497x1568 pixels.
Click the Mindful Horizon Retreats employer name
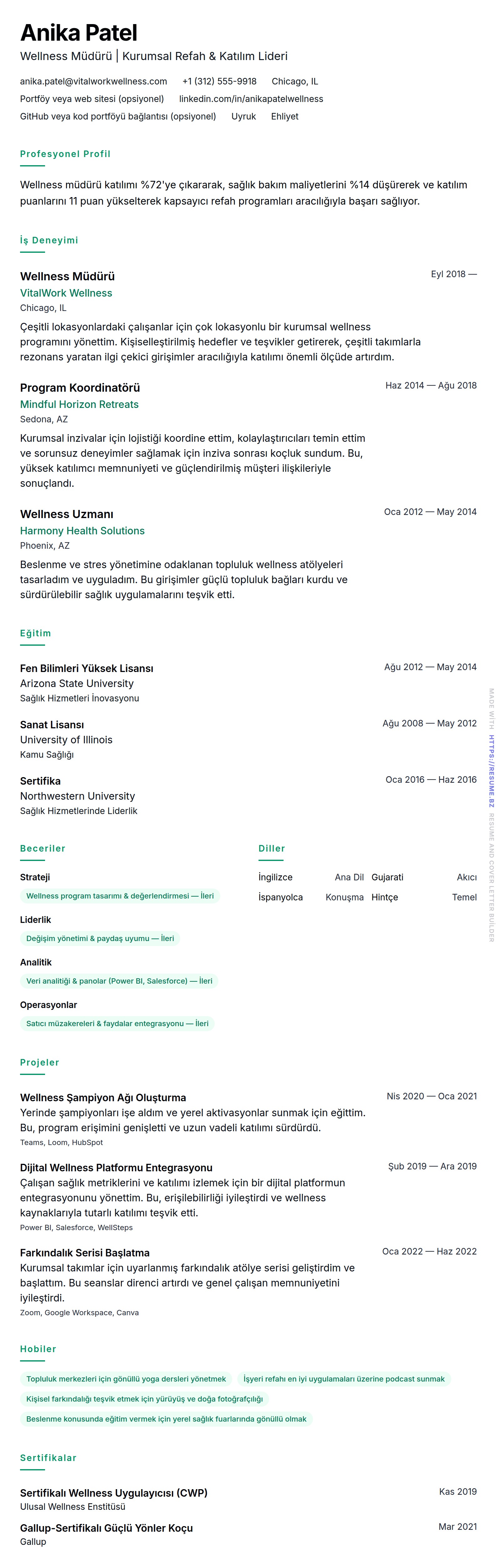[79, 405]
